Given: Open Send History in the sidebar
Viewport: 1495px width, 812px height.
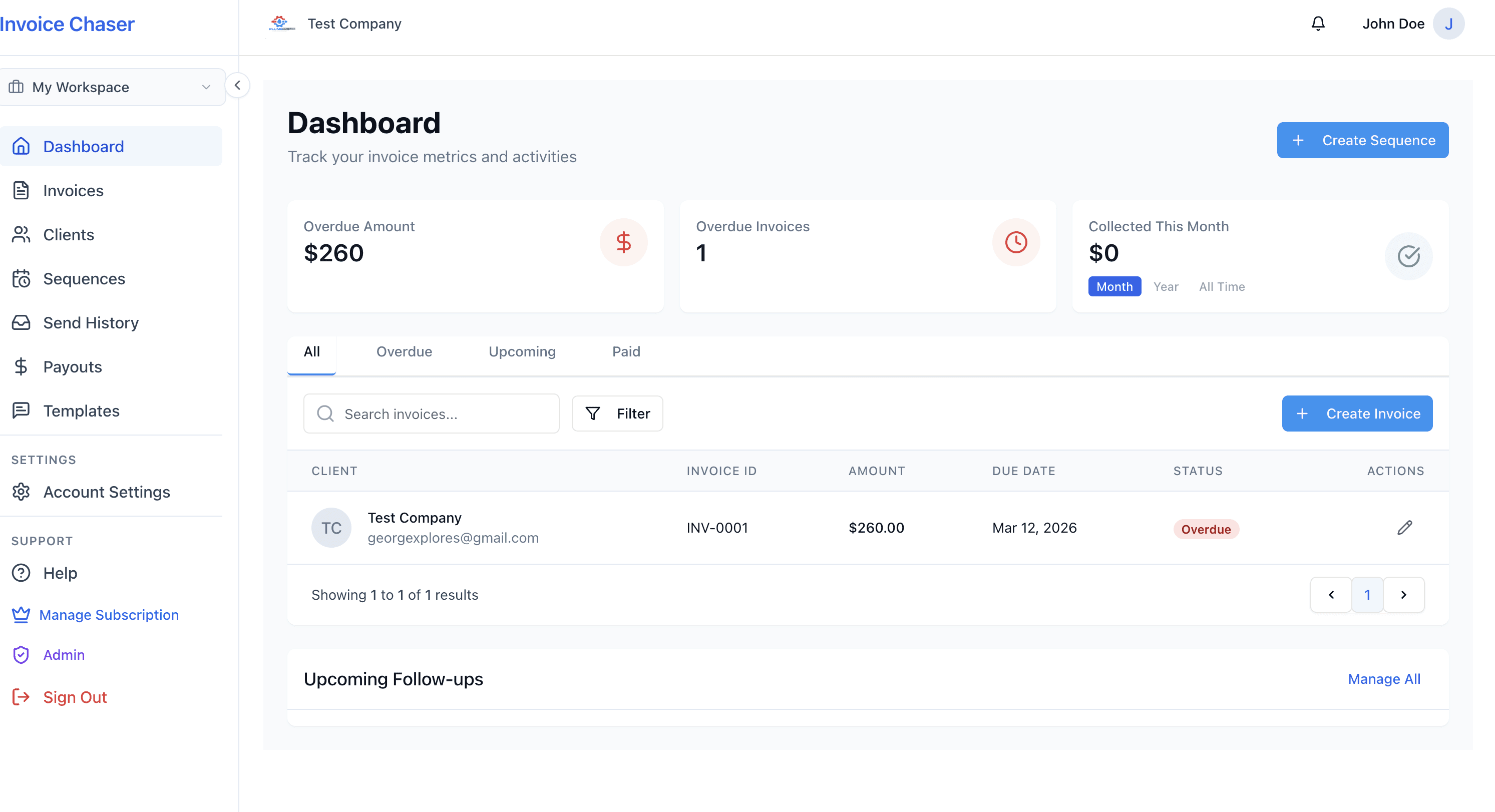Looking at the screenshot, I should point(91,323).
